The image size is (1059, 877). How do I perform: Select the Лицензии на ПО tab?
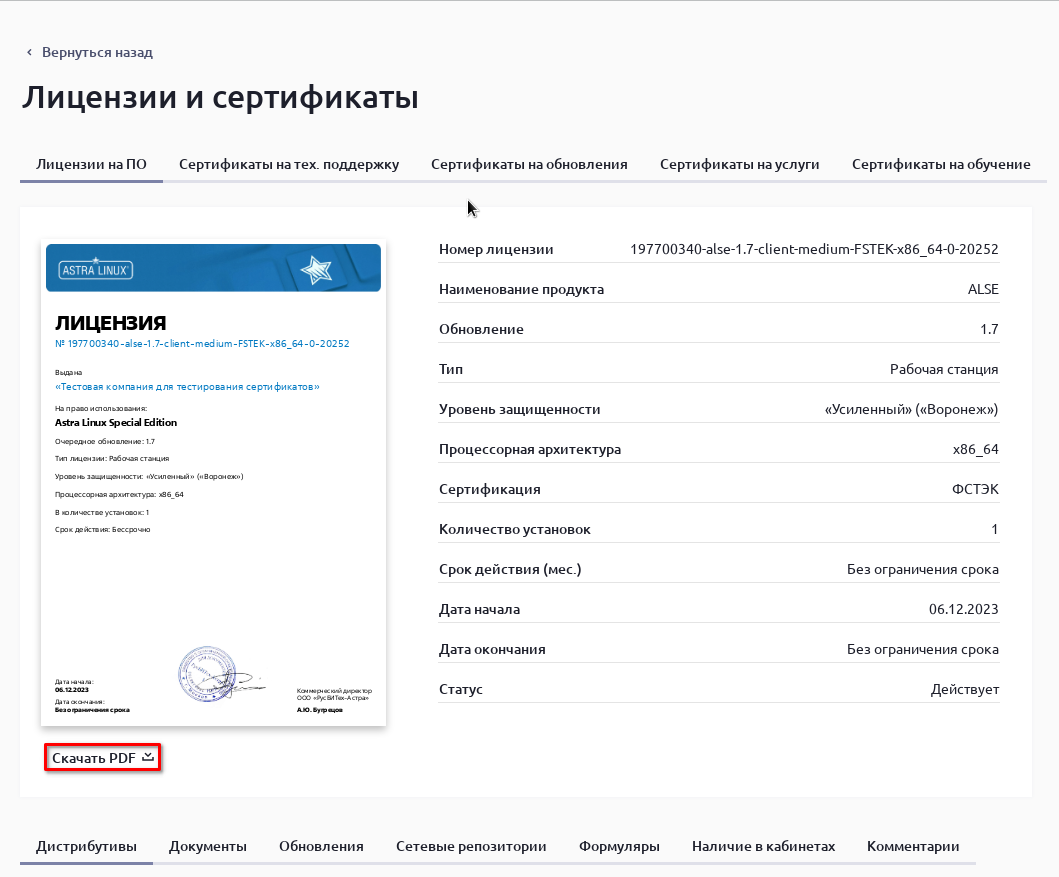coord(91,164)
